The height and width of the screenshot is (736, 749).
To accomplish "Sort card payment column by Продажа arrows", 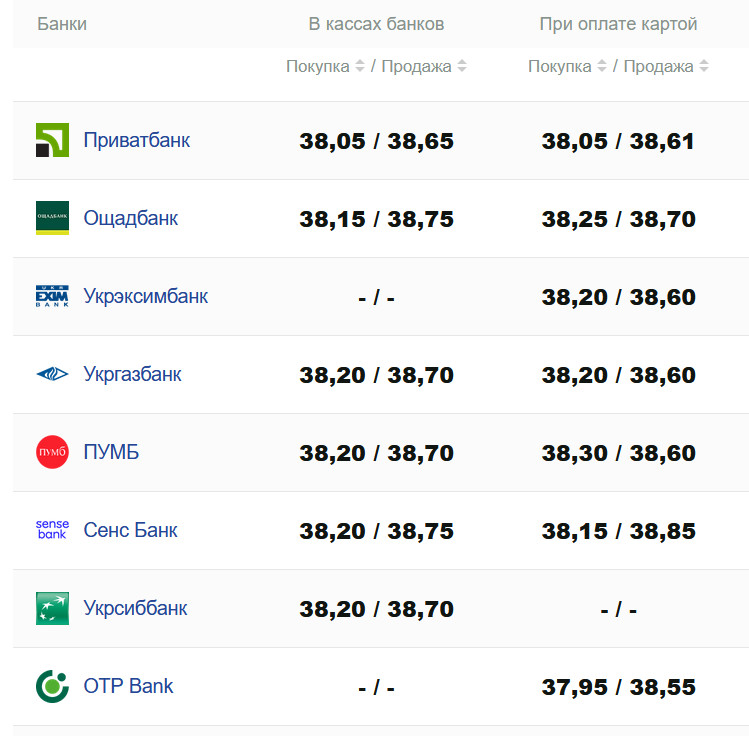I will coord(704,67).
